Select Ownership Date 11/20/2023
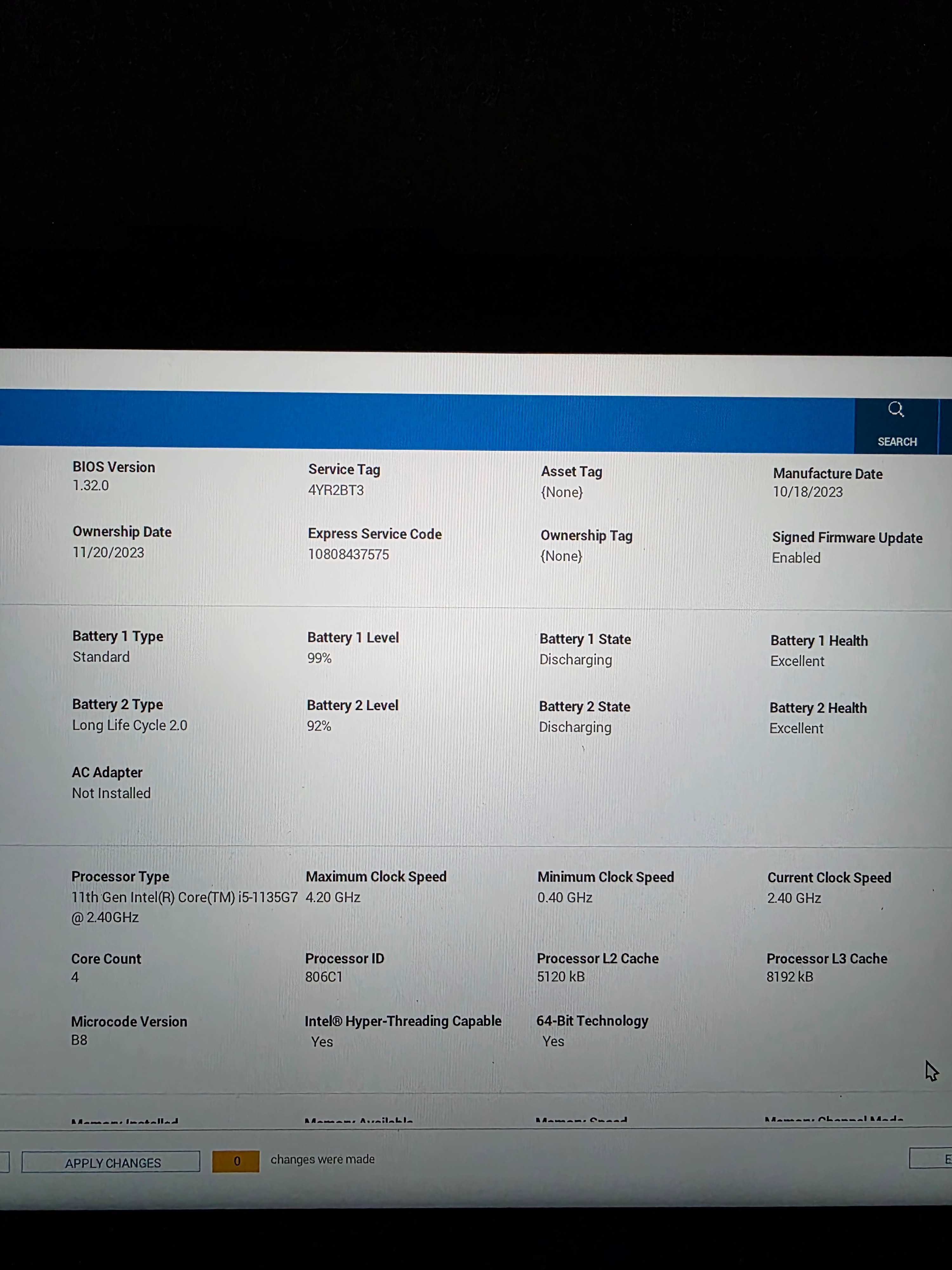This screenshot has width=952, height=1270. 108,552
